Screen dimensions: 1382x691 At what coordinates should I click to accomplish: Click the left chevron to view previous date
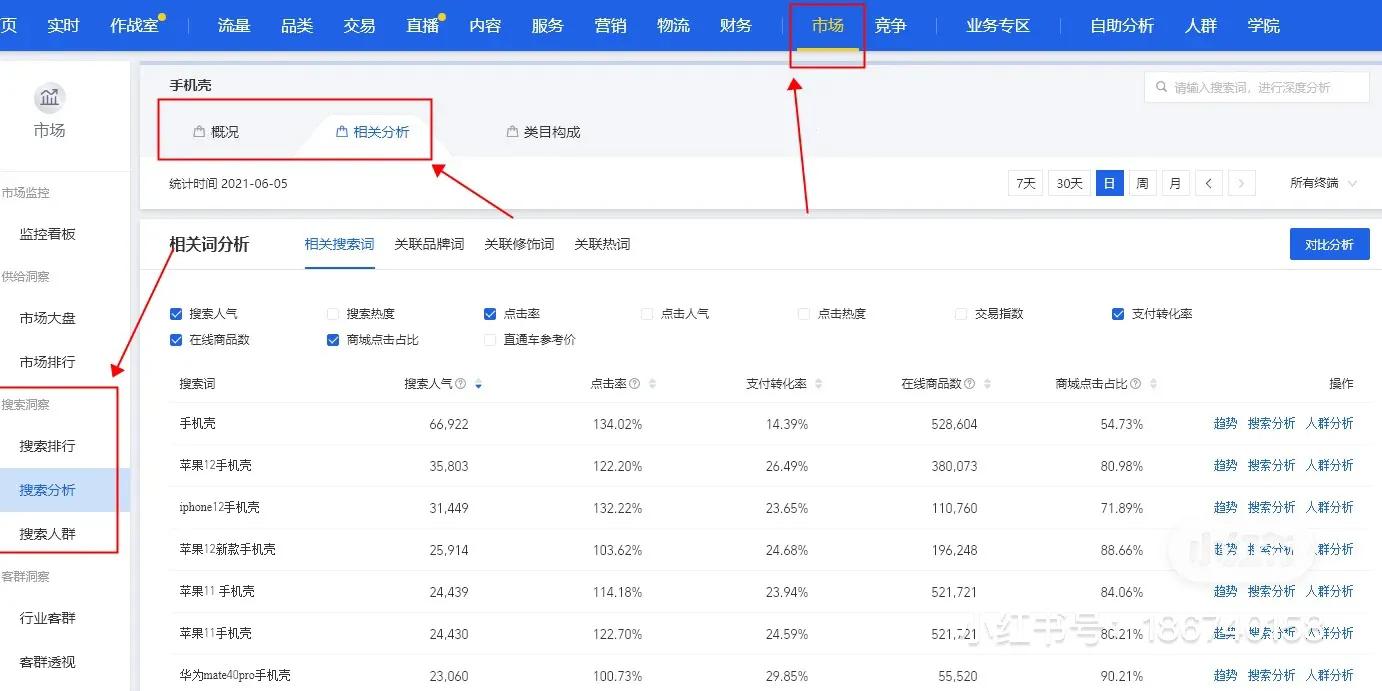[1210, 183]
